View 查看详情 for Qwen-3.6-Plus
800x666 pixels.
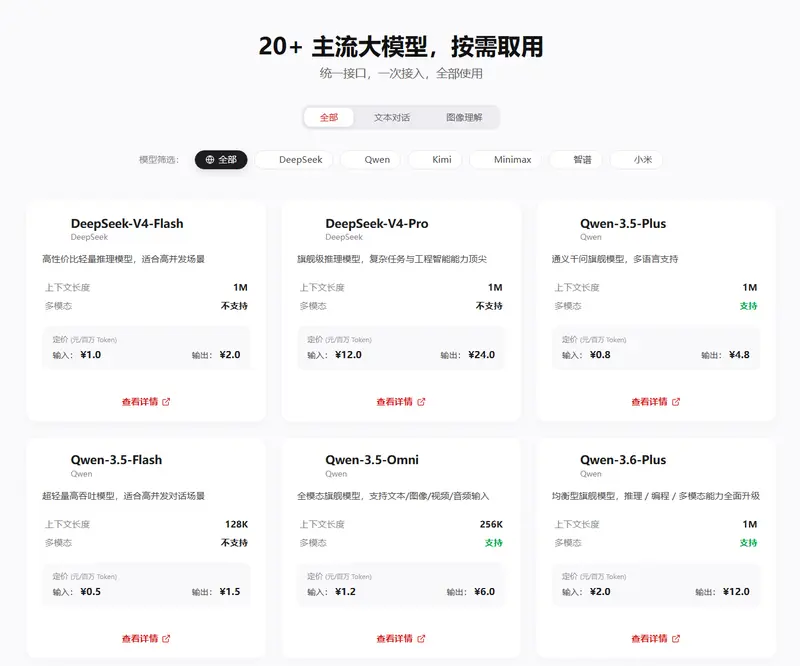[x=656, y=639]
